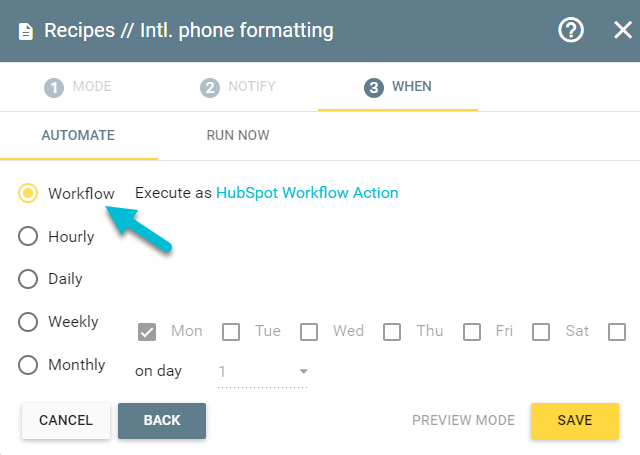This screenshot has width=640, height=455.
Task: Expand the on day dropdown arrow
Action: pos(303,371)
